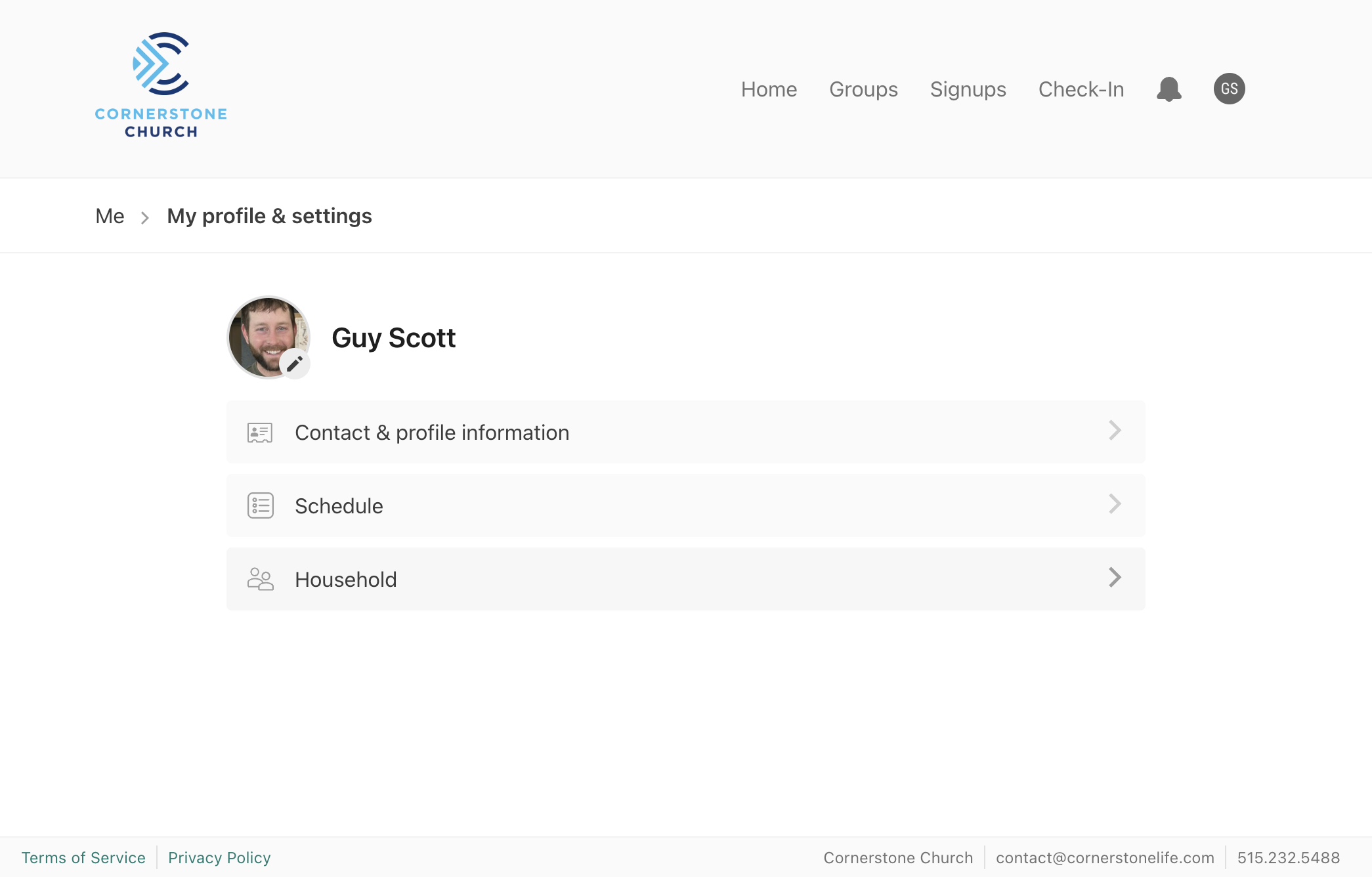Open the notifications bell
The height and width of the screenshot is (877, 1372).
(1168, 89)
